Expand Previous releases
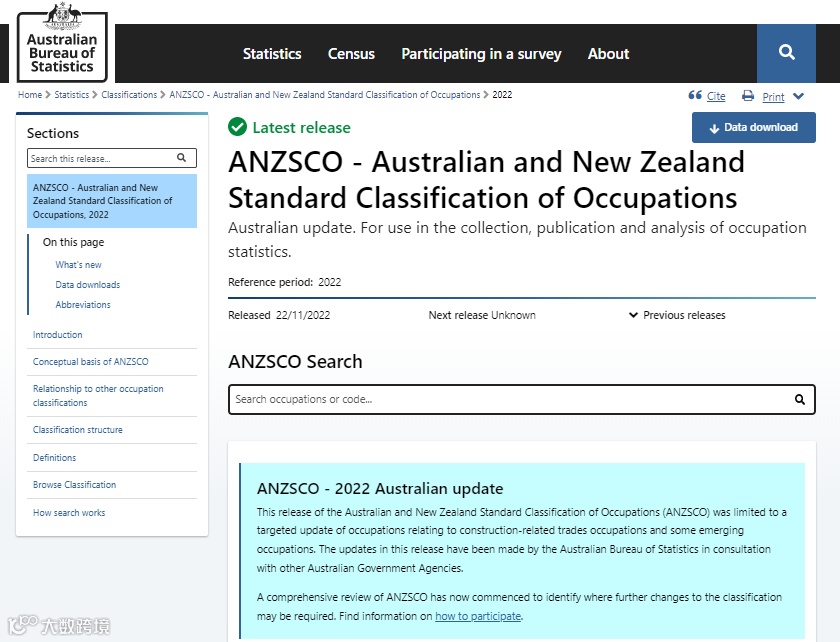This screenshot has height=642, width=840. coord(677,315)
